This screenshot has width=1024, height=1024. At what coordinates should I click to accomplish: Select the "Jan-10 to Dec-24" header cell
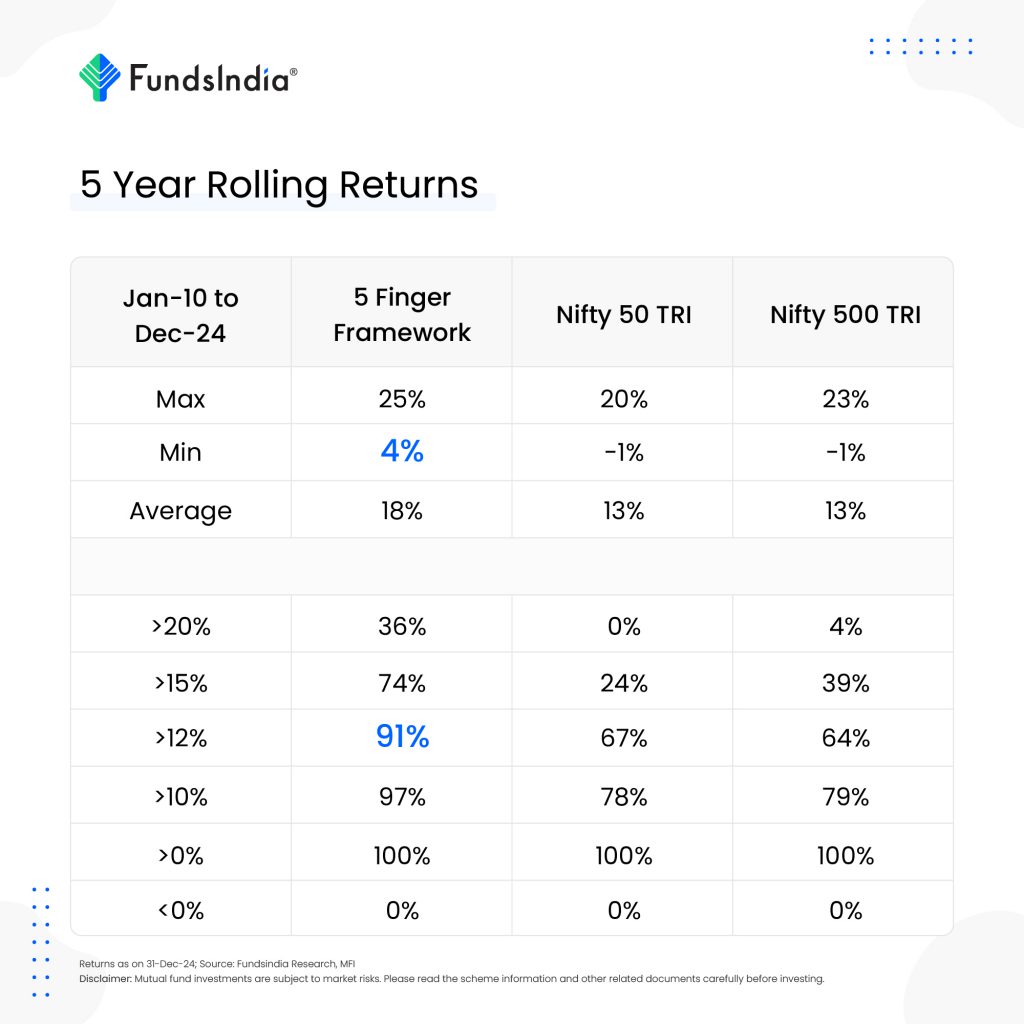(x=180, y=315)
